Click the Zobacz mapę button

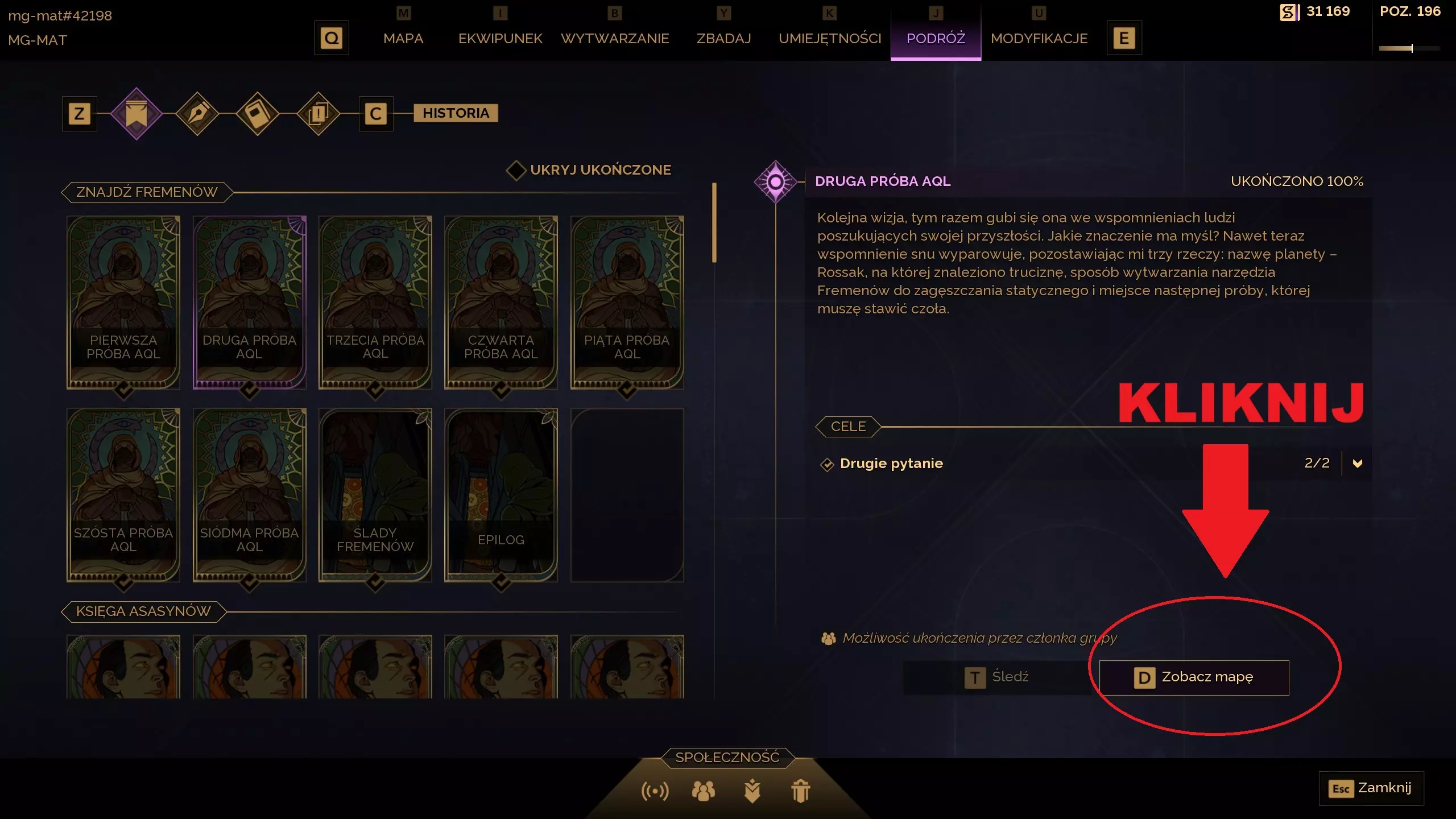pos(1194,677)
